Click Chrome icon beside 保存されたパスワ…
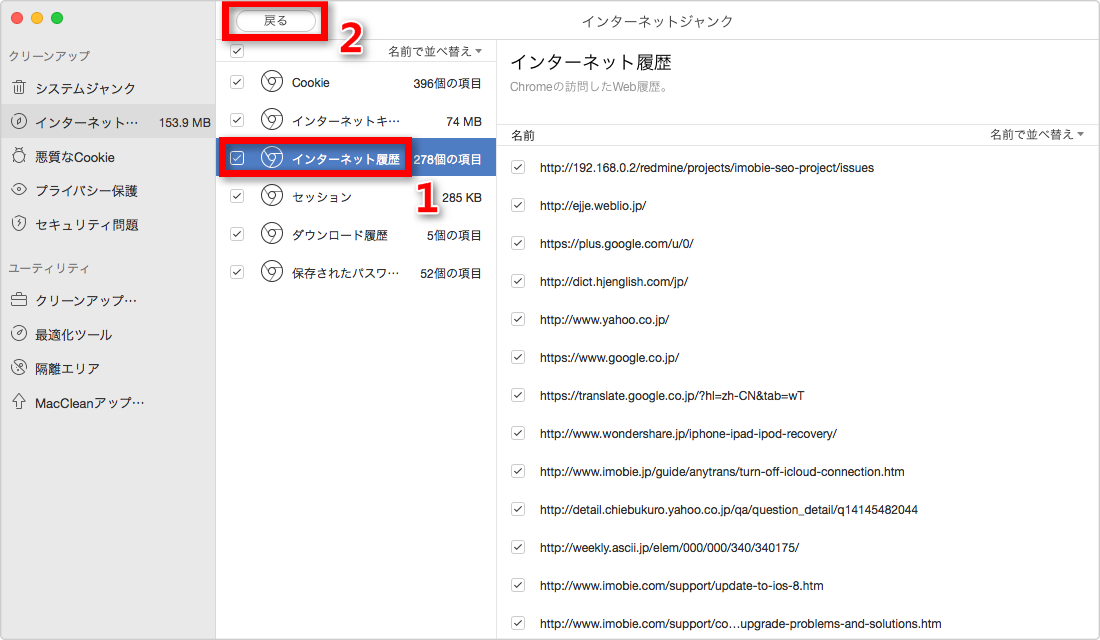This screenshot has height=640, width=1100. [271, 272]
